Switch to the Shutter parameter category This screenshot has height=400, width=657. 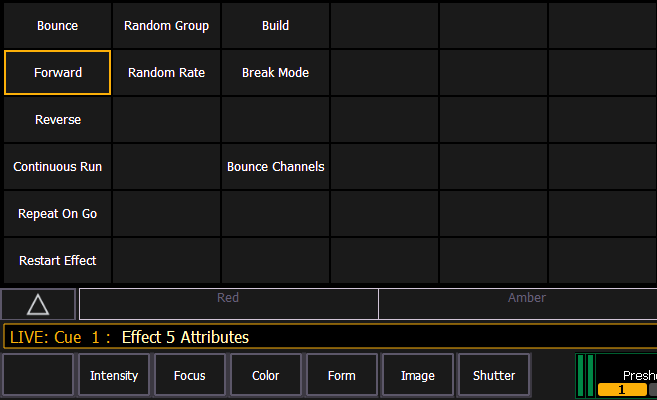(493, 376)
